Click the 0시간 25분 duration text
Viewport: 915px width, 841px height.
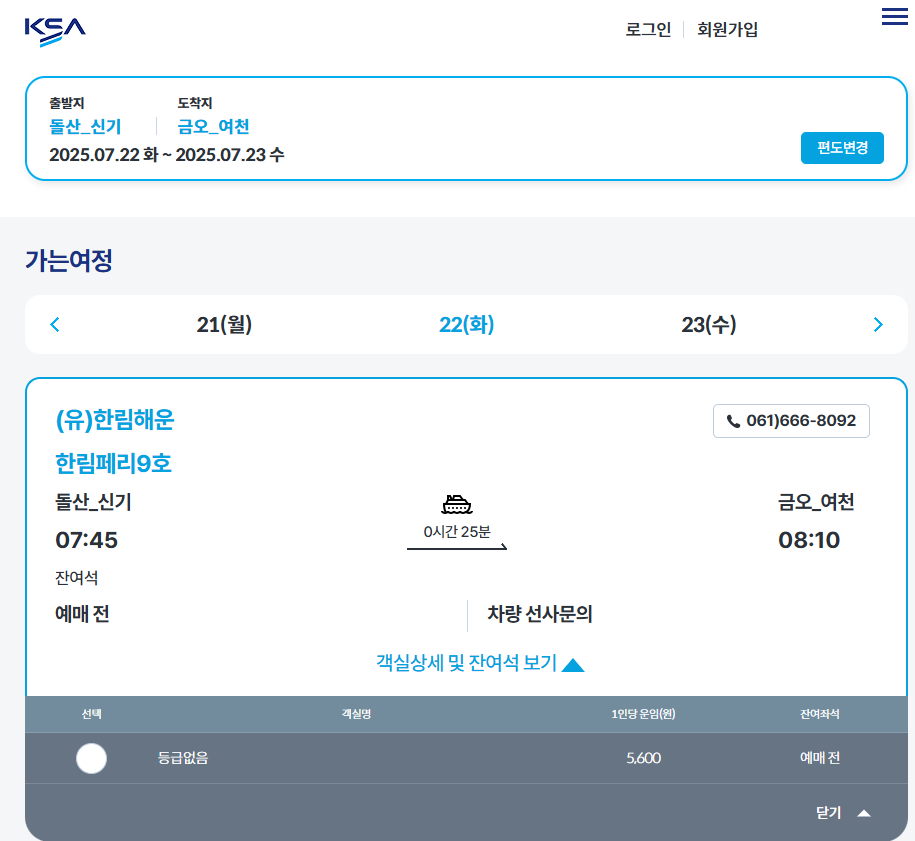[x=457, y=532]
